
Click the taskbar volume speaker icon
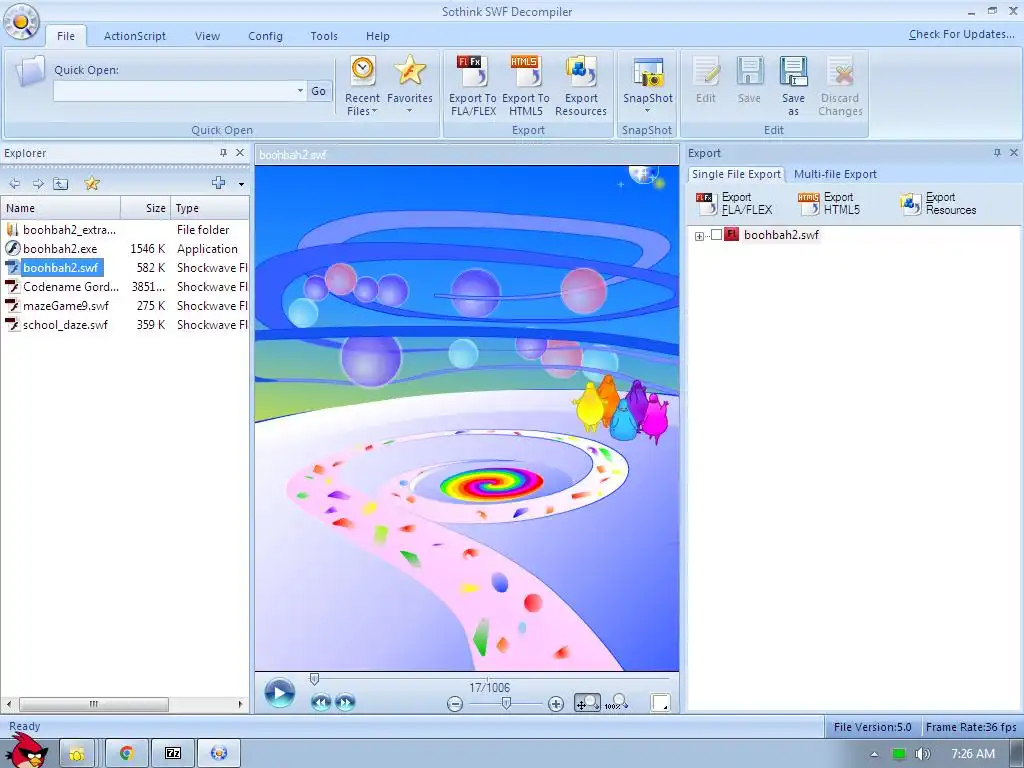pyautogui.click(x=923, y=754)
